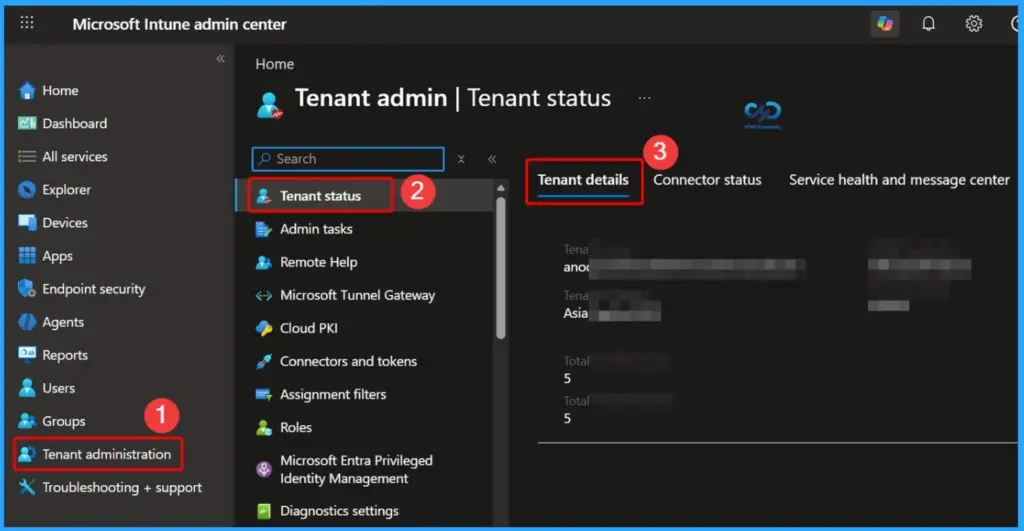The height and width of the screenshot is (531, 1024).
Task: Click inside the tenant menu Search field
Action: pos(348,159)
